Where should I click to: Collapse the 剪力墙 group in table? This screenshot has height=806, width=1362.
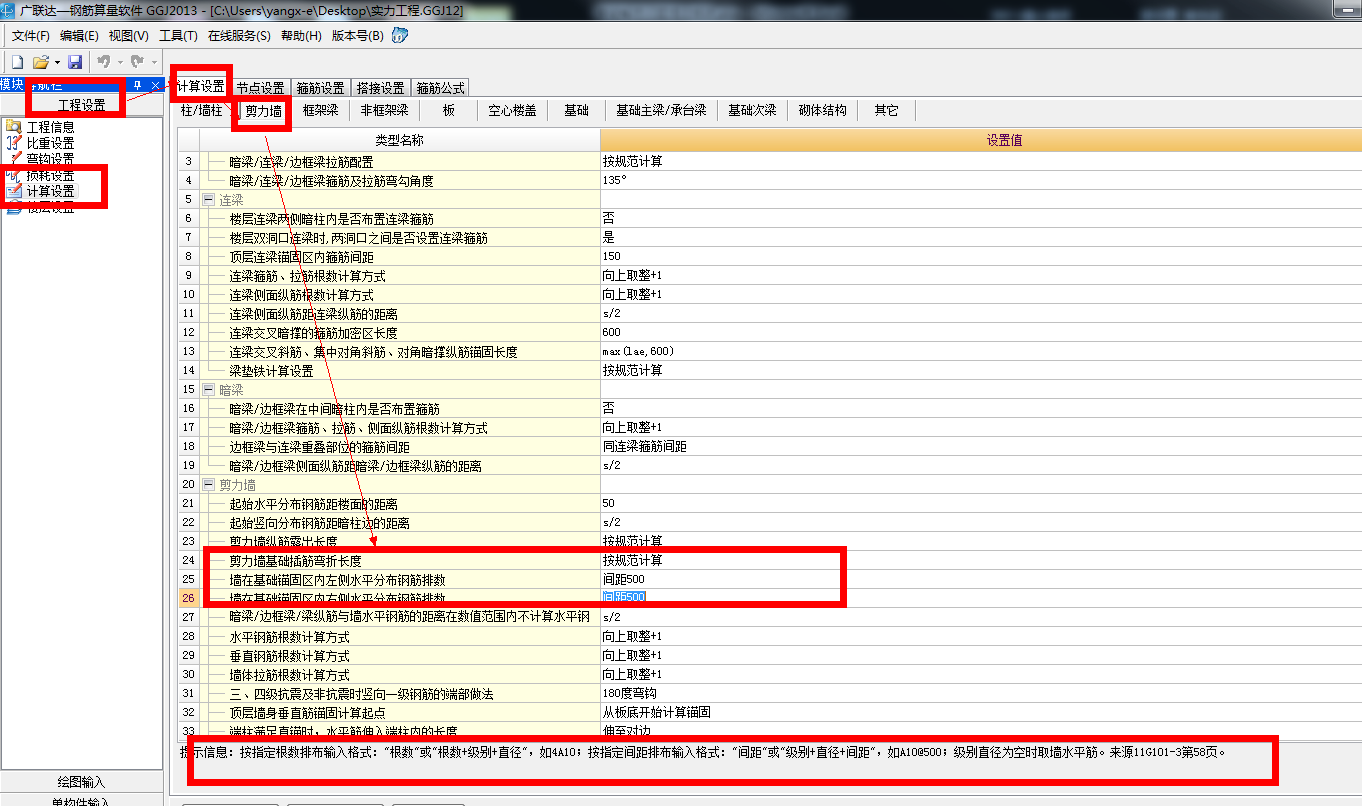click(x=208, y=484)
